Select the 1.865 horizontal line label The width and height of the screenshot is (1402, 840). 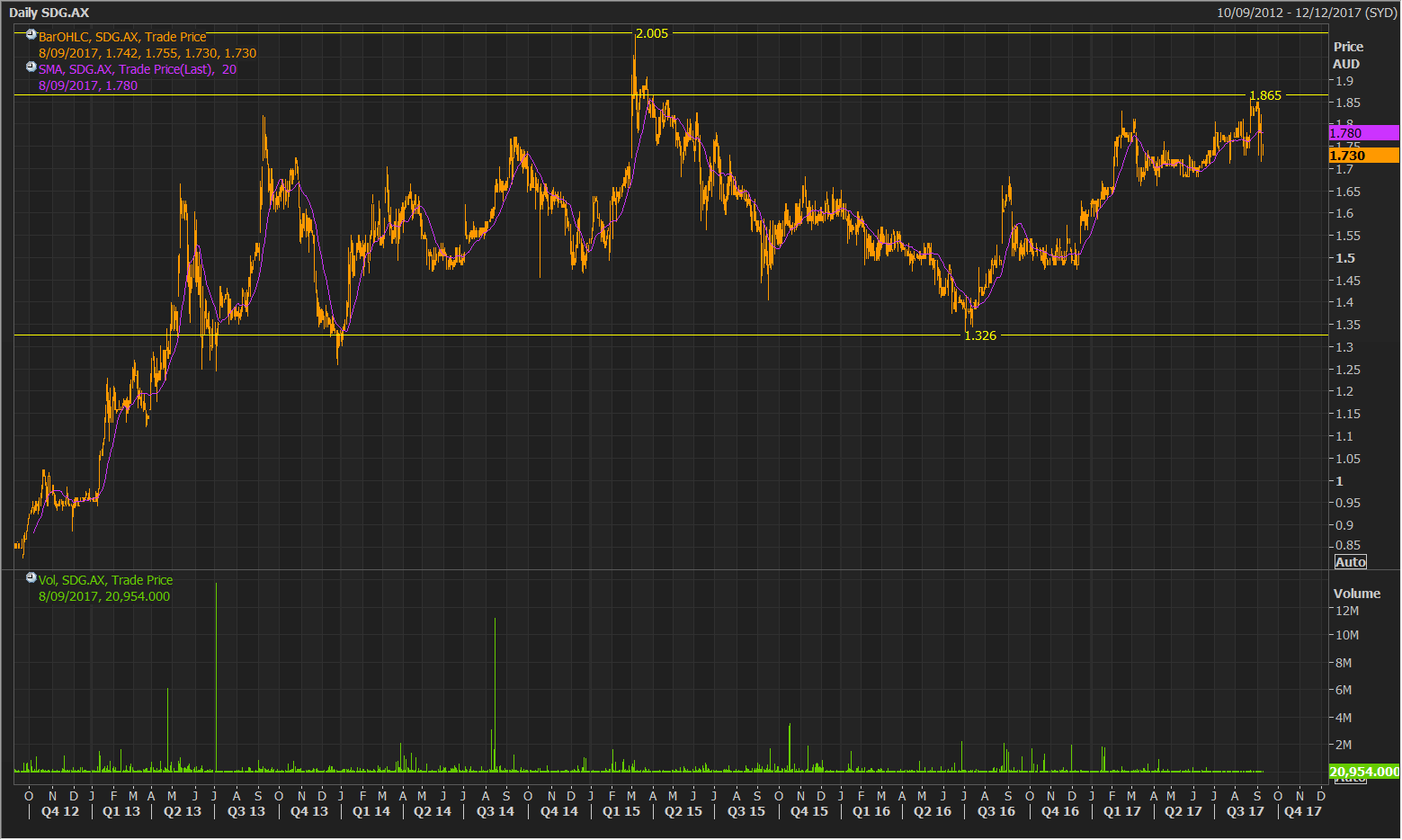point(1265,95)
